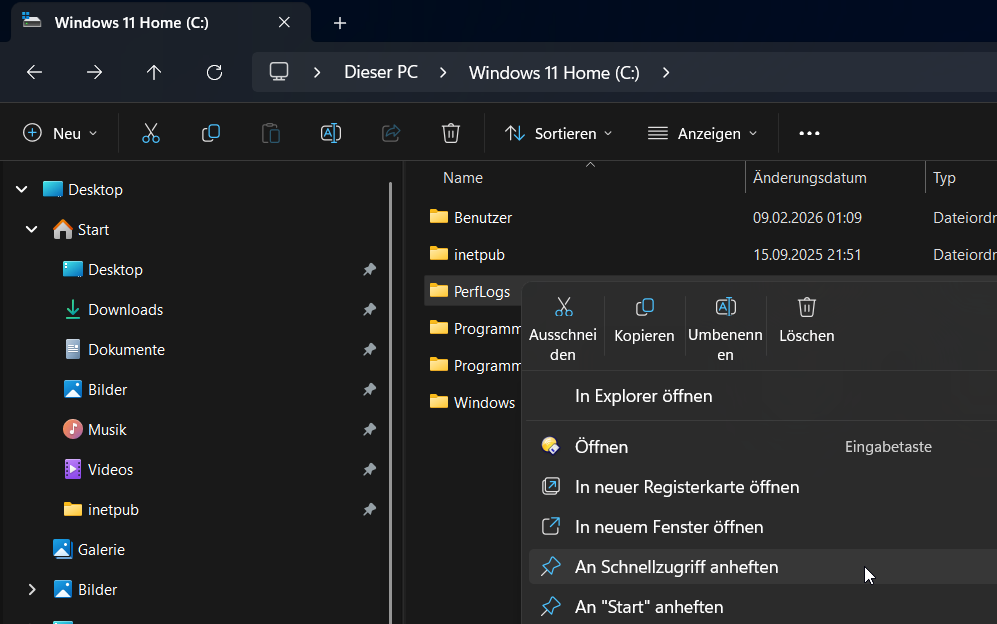The image size is (997, 624).
Task: Go back with the left arrow
Action: point(34,73)
